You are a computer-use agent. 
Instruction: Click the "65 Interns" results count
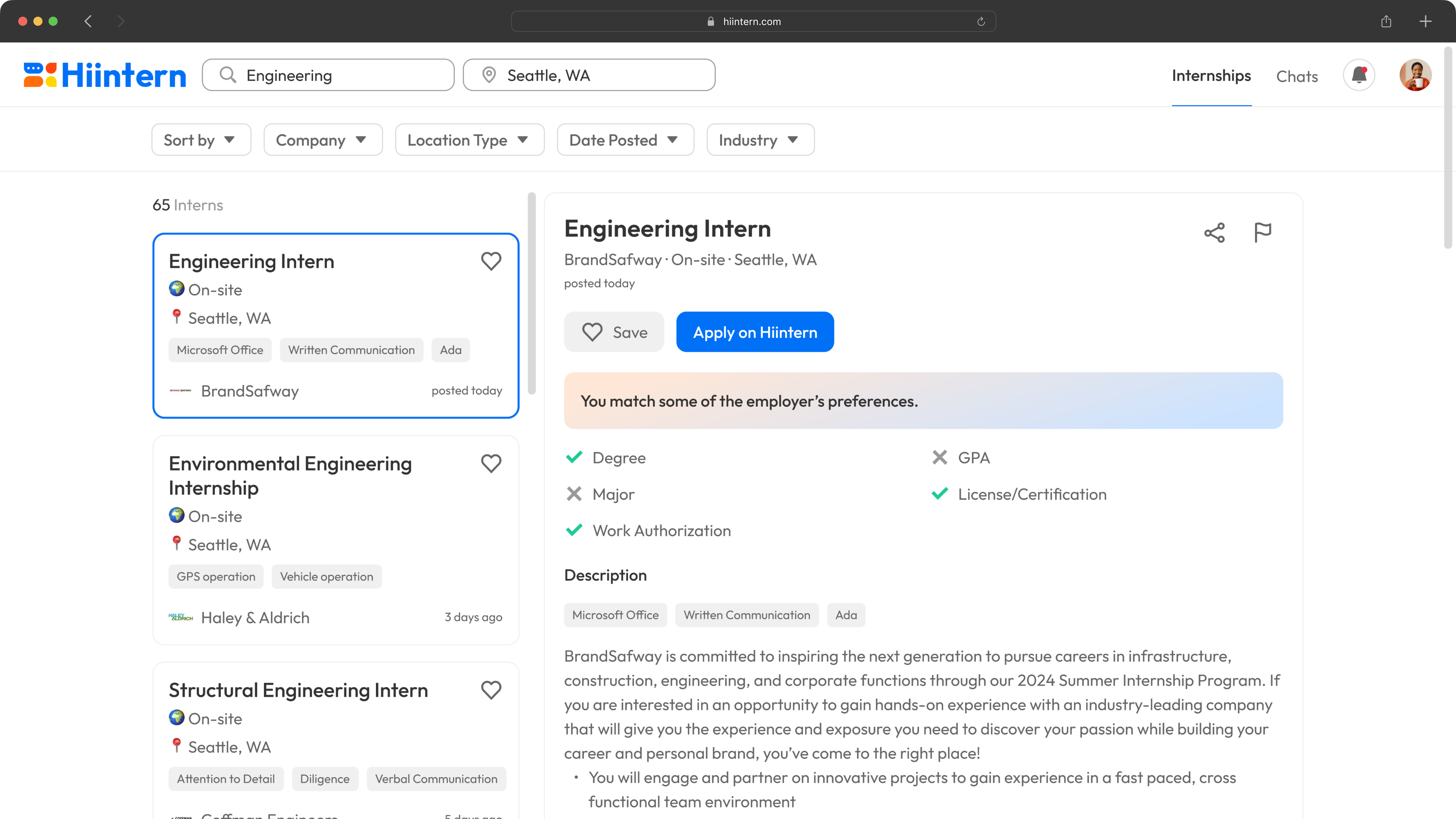(188, 205)
